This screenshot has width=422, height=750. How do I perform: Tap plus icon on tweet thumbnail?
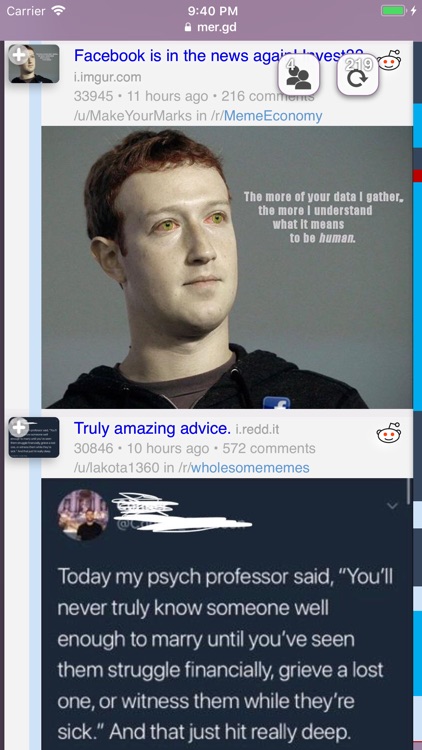[19, 426]
